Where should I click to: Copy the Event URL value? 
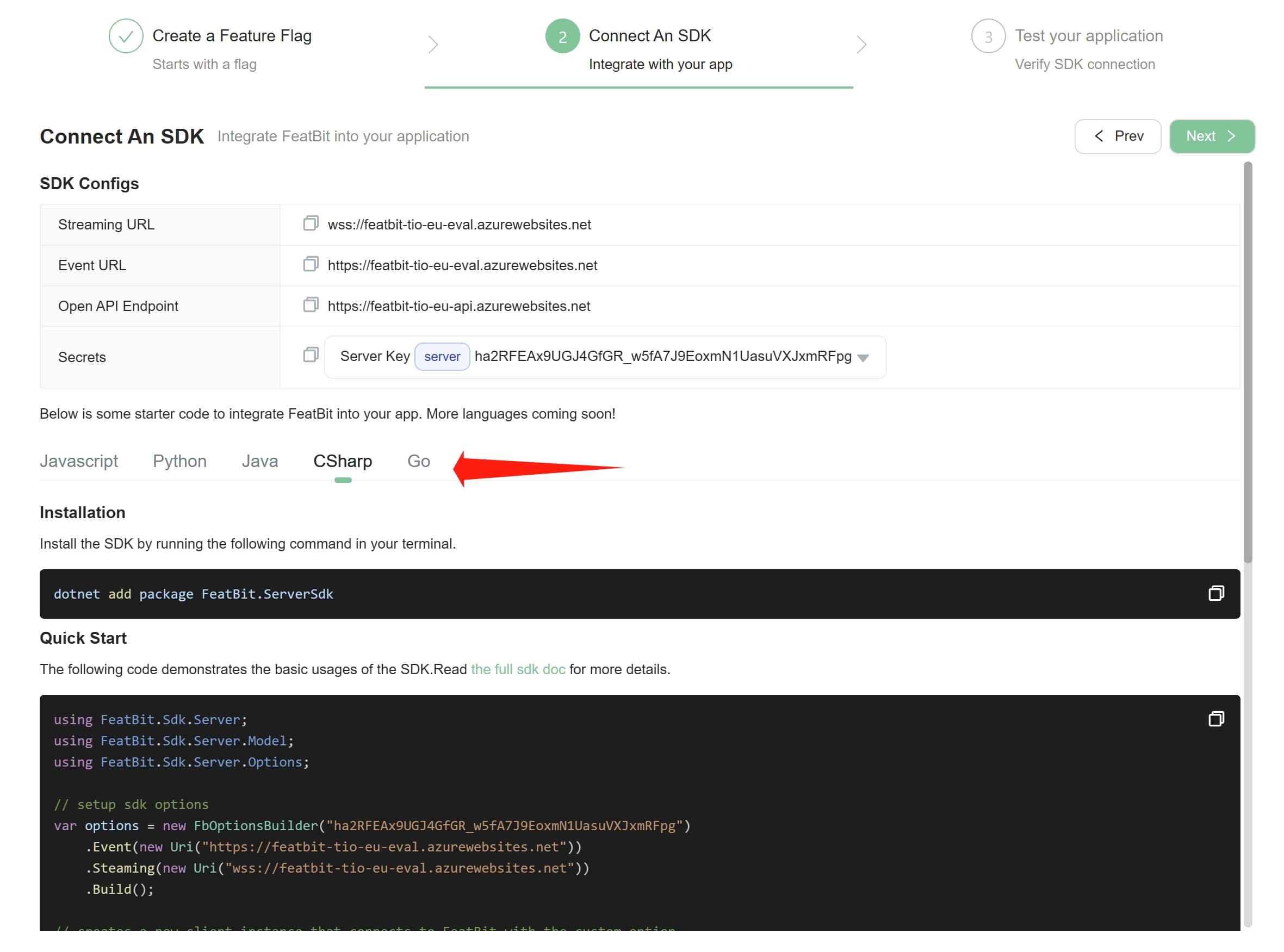311,265
